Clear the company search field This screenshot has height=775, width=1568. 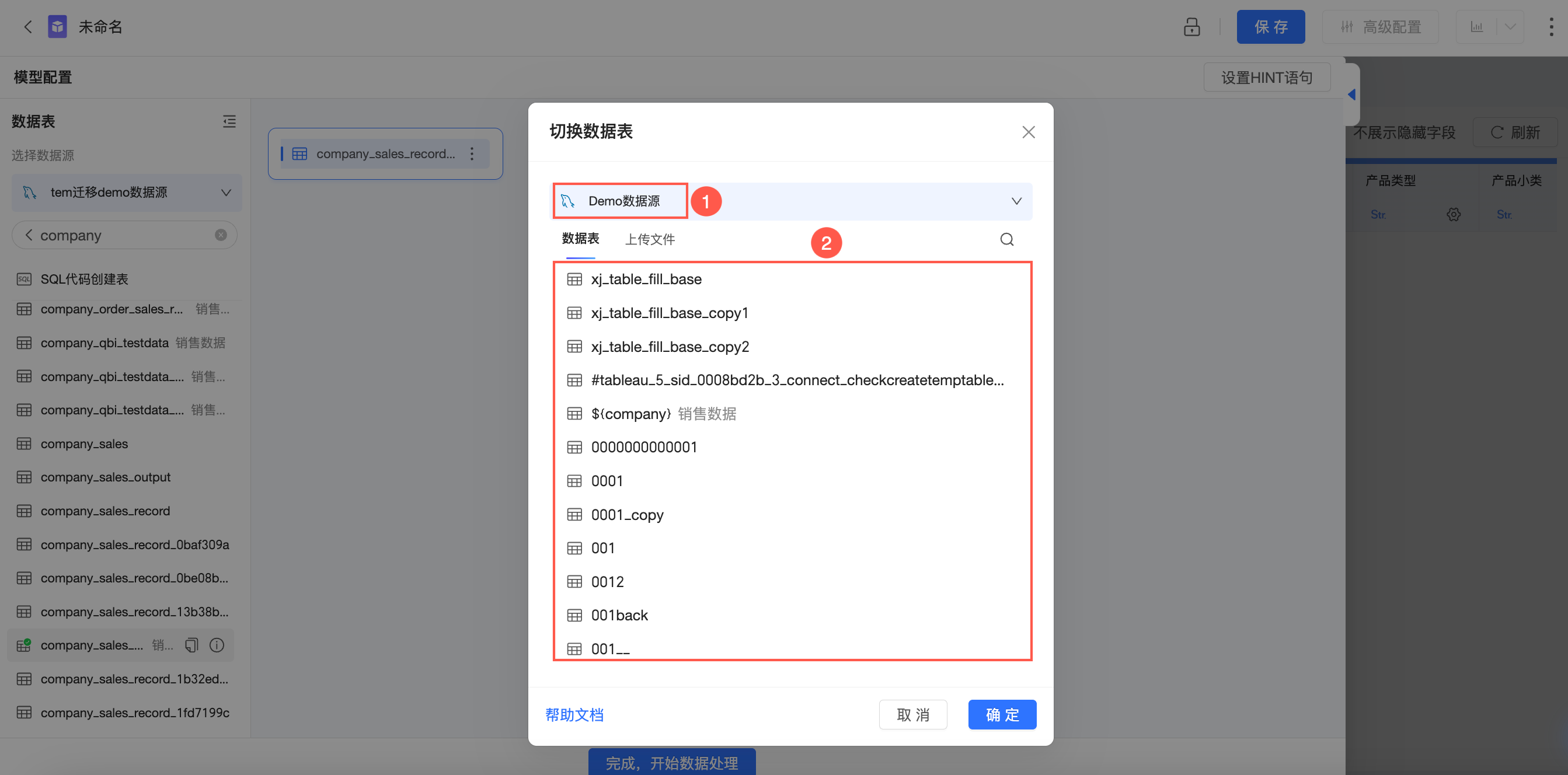pos(221,235)
